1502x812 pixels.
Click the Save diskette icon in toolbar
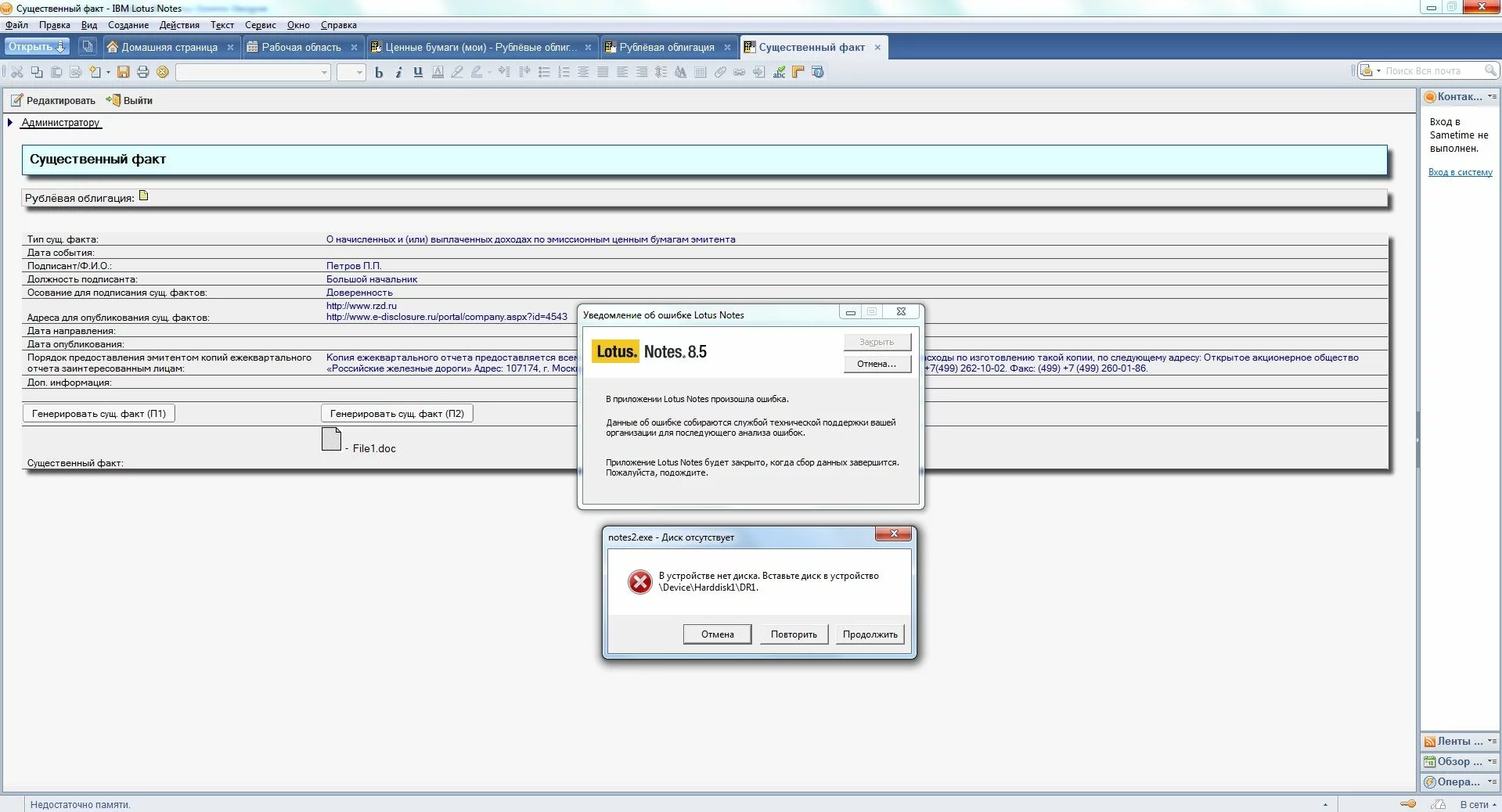click(123, 72)
